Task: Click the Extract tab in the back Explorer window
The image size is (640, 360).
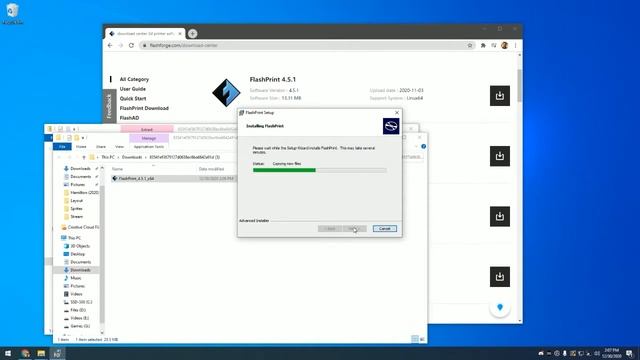Action: click(x=147, y=129)
